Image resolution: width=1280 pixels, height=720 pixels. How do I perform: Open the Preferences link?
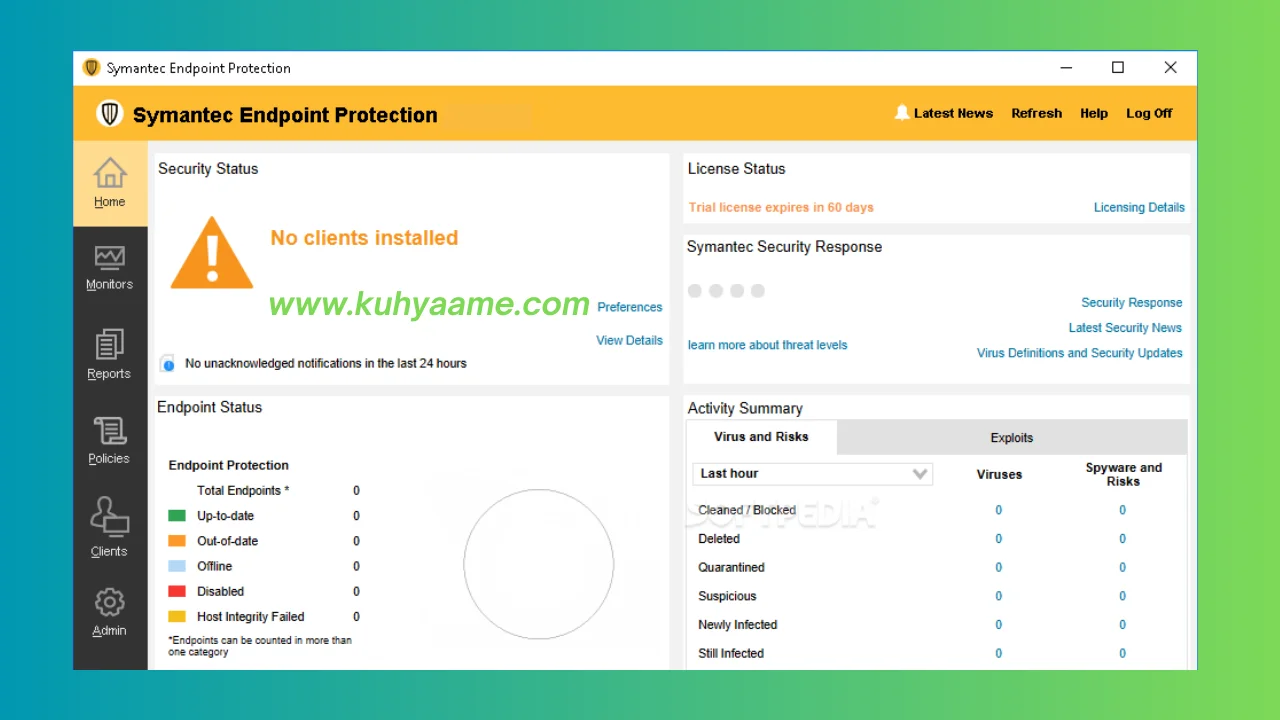tap(630, 307)
